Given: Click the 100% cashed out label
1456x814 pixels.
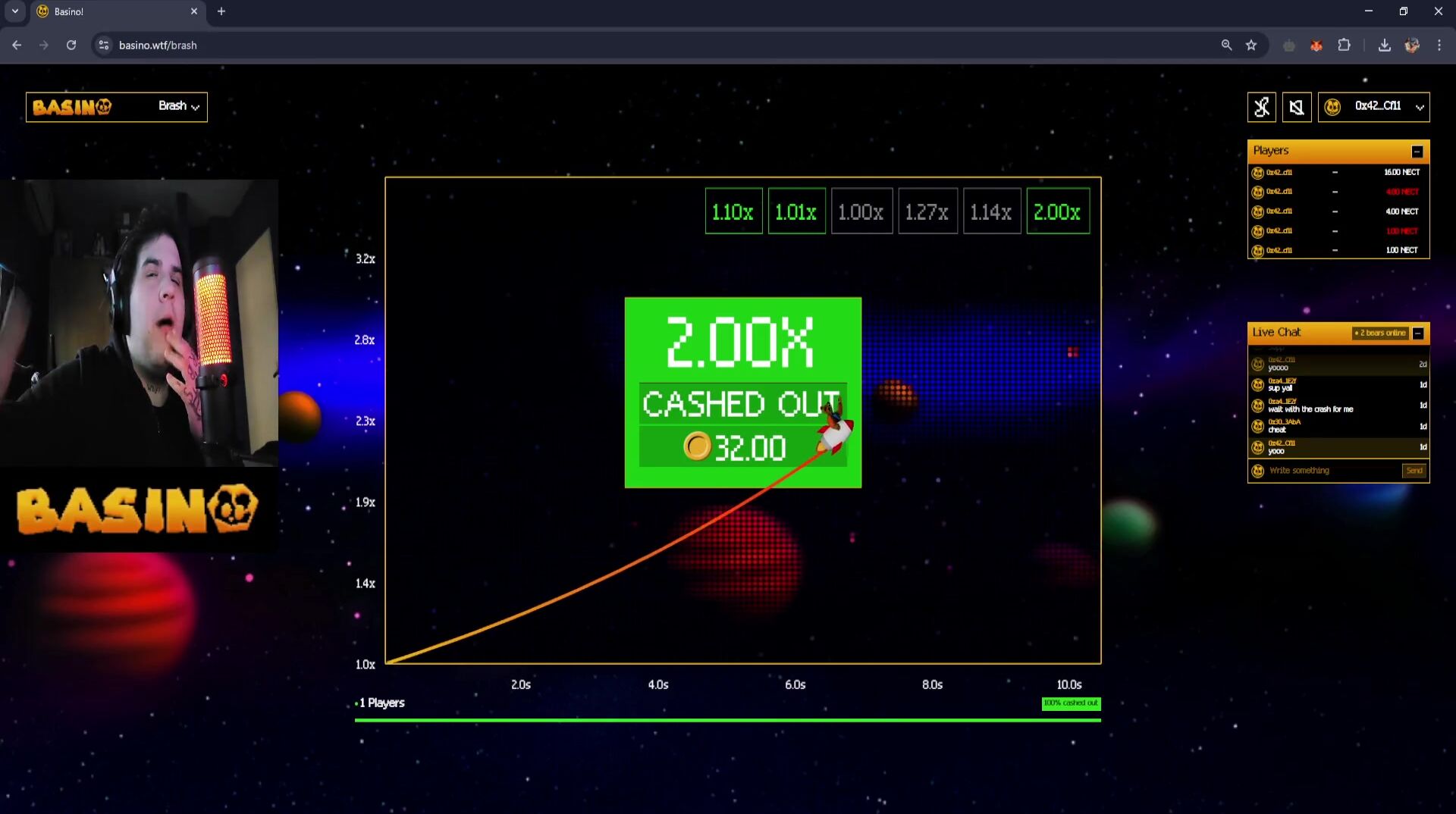Looking at the screenshot, I should (1071, 703).
